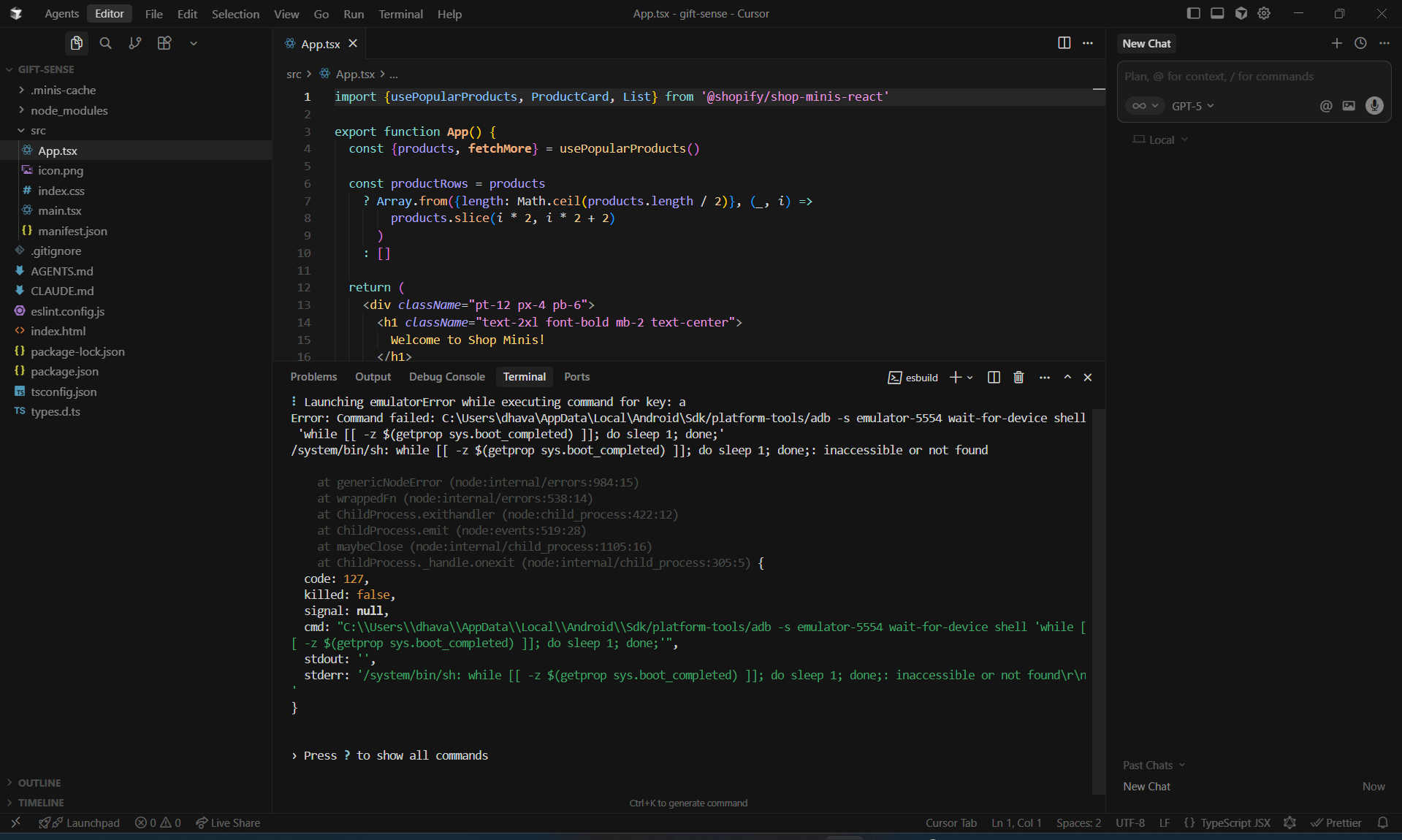Open remote window status icon
This screenshot has width=1402, height=840.
15,822
